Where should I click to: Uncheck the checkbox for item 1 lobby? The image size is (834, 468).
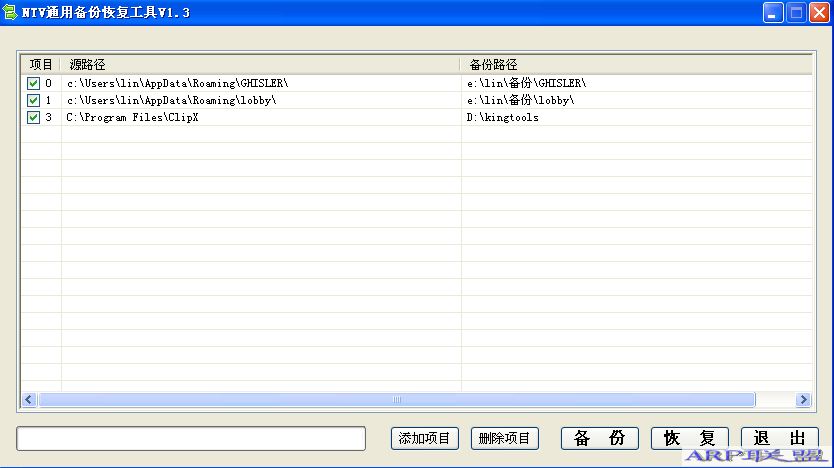click(33, 101)
